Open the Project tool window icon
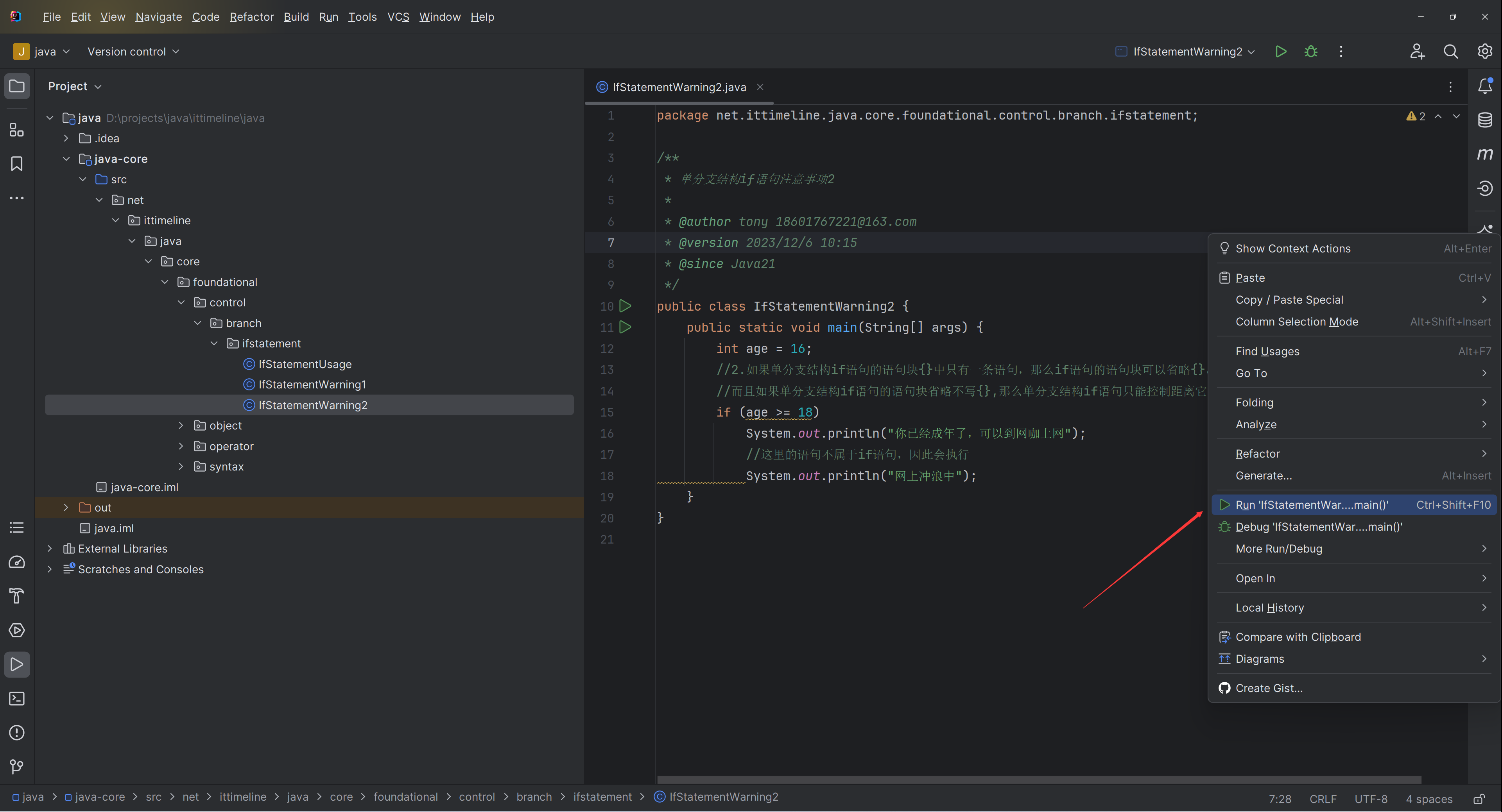This screenshot has width=1502, height=812. click(17, 86)
